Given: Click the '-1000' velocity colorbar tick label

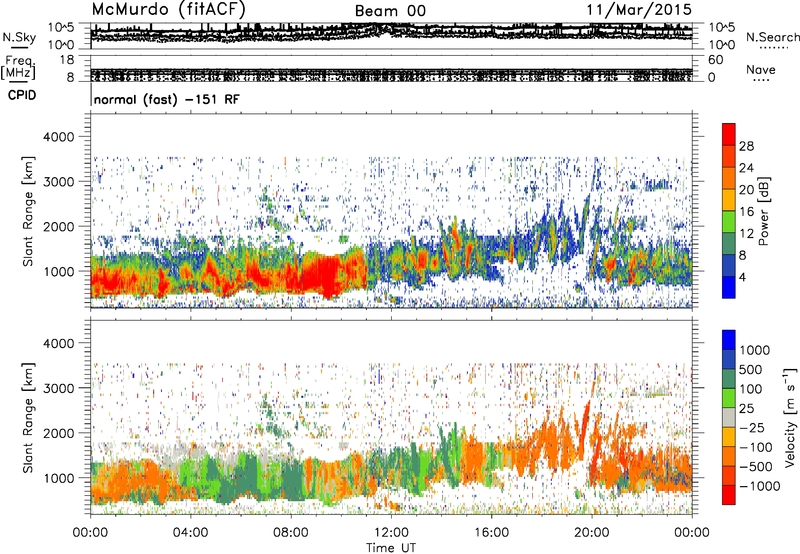Looking at the screenshot, I should pyautogui.click(x=760, y=486).
